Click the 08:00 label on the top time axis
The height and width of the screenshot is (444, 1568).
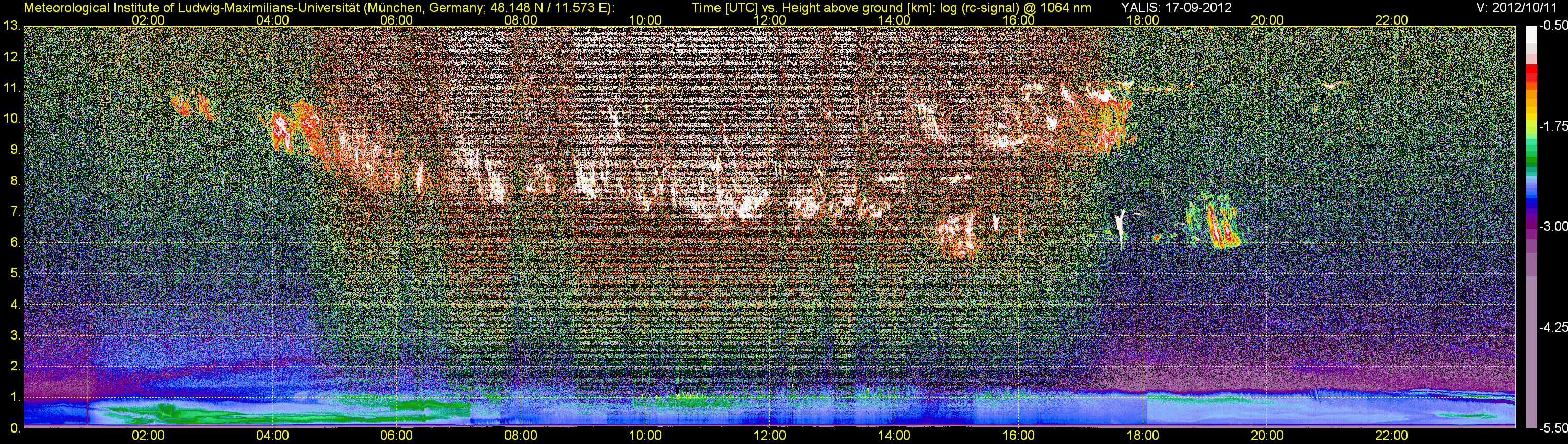click(x=521, y=20)
